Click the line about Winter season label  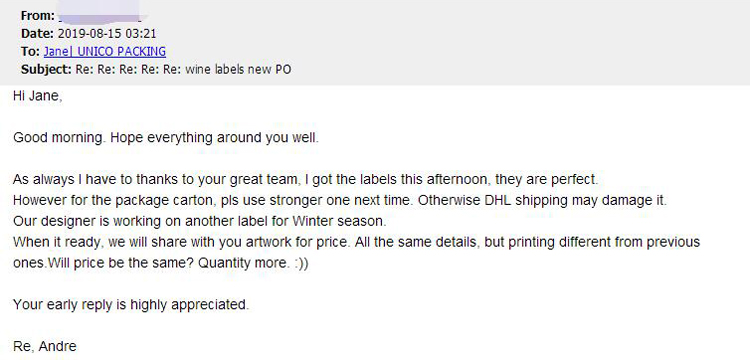tap(200, 221)
